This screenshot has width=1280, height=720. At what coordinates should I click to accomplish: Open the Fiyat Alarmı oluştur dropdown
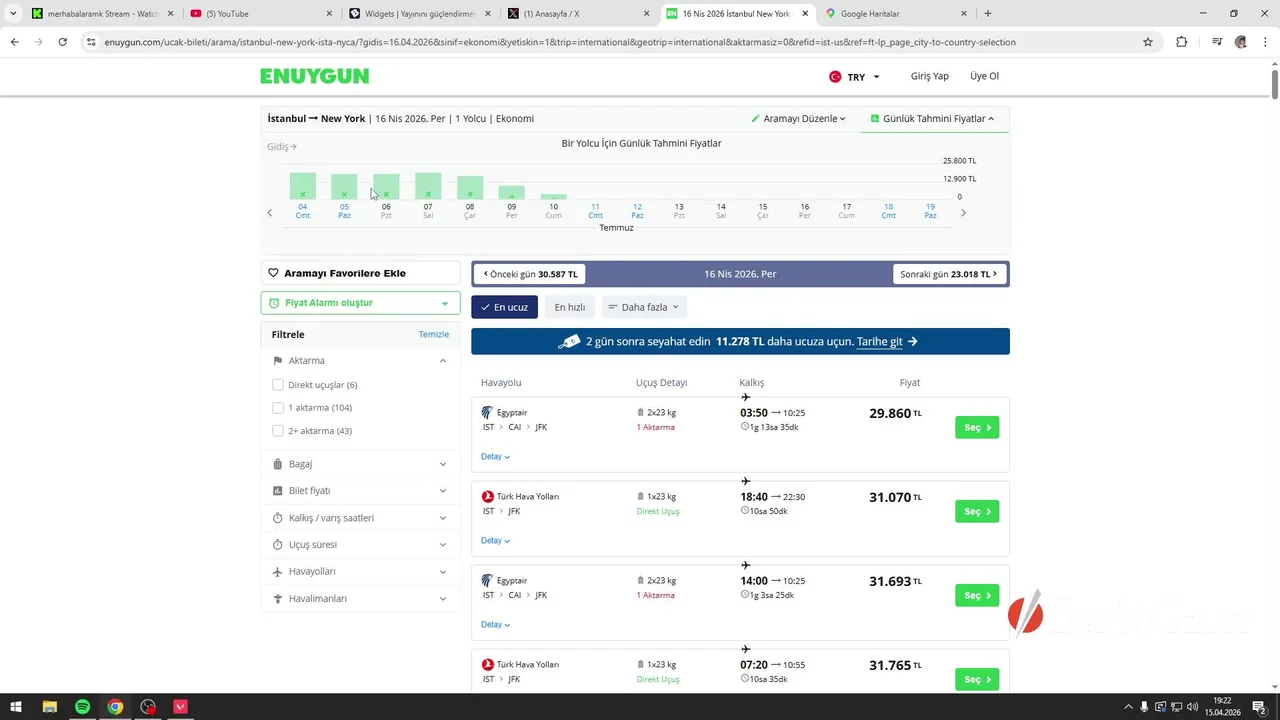coord(360,303)
